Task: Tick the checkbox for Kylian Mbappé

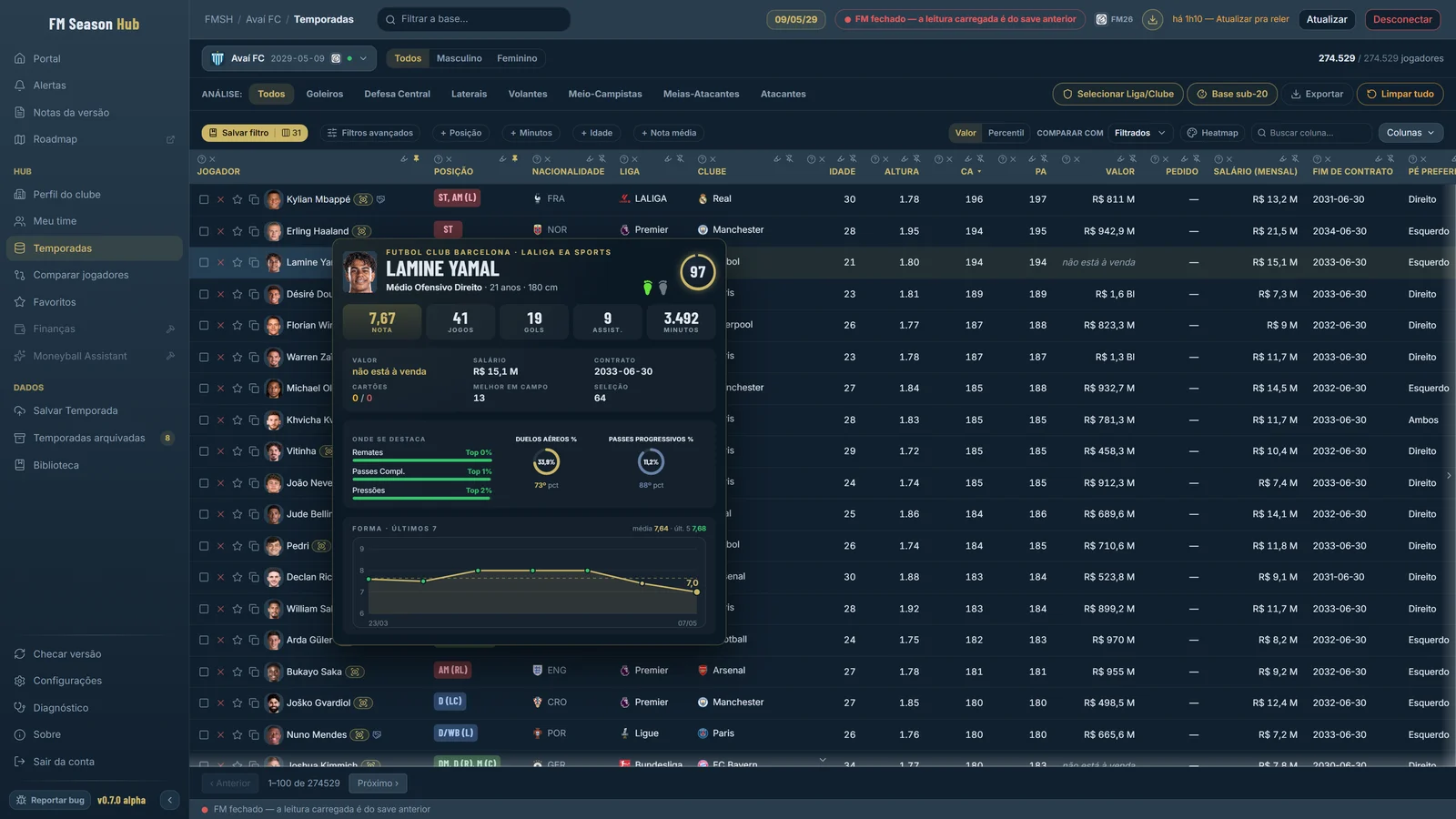Action: 204,199
